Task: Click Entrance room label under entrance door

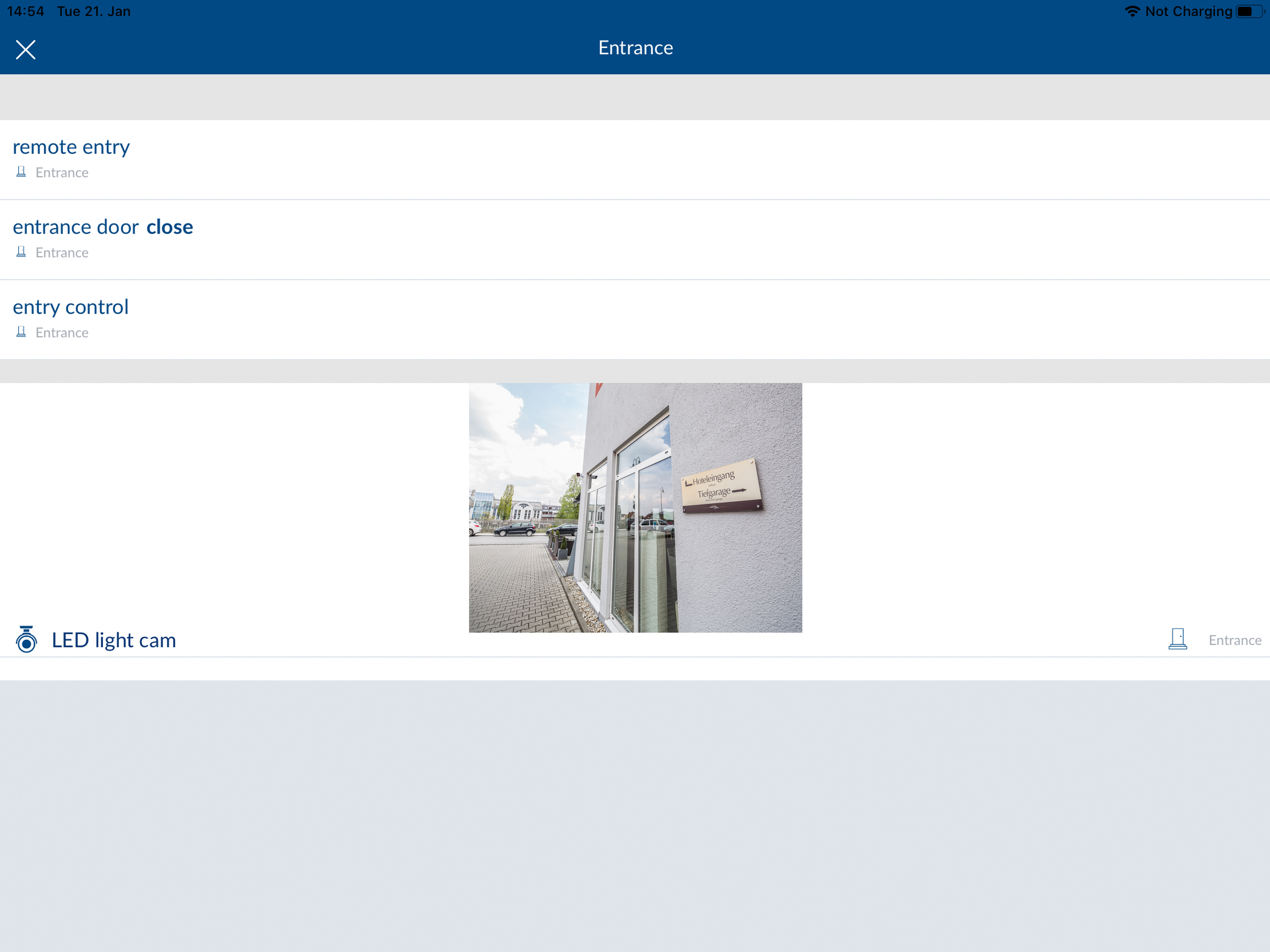Action: 62,252
